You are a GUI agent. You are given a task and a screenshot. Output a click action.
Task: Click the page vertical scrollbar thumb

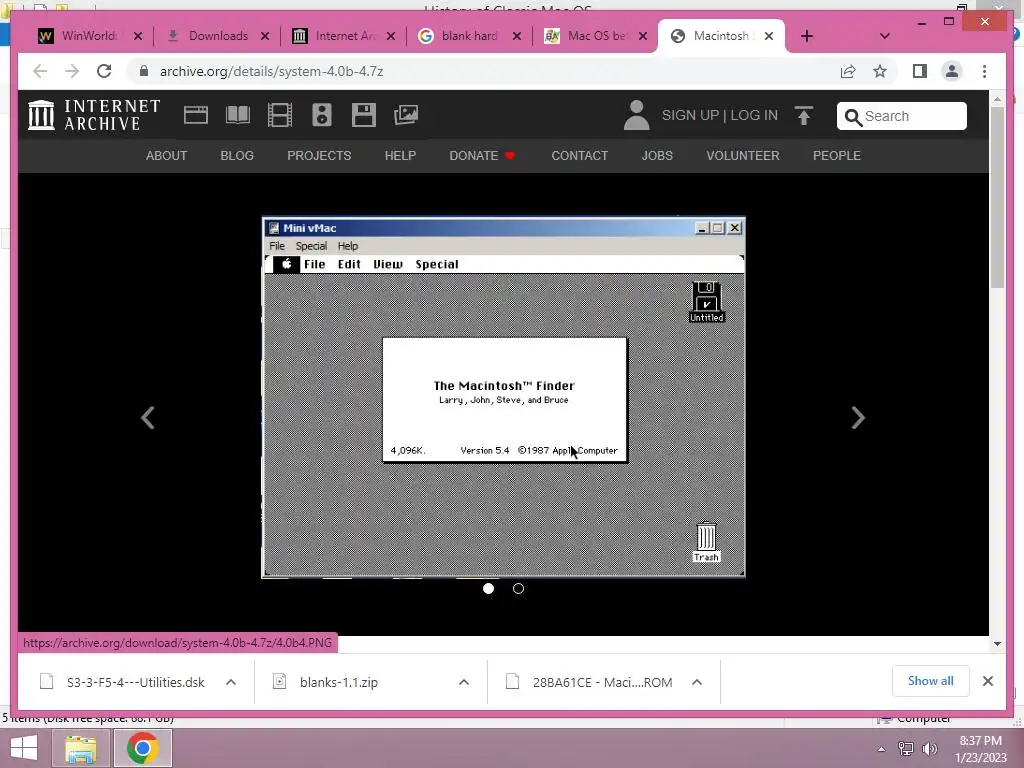[x=997, y=197]
